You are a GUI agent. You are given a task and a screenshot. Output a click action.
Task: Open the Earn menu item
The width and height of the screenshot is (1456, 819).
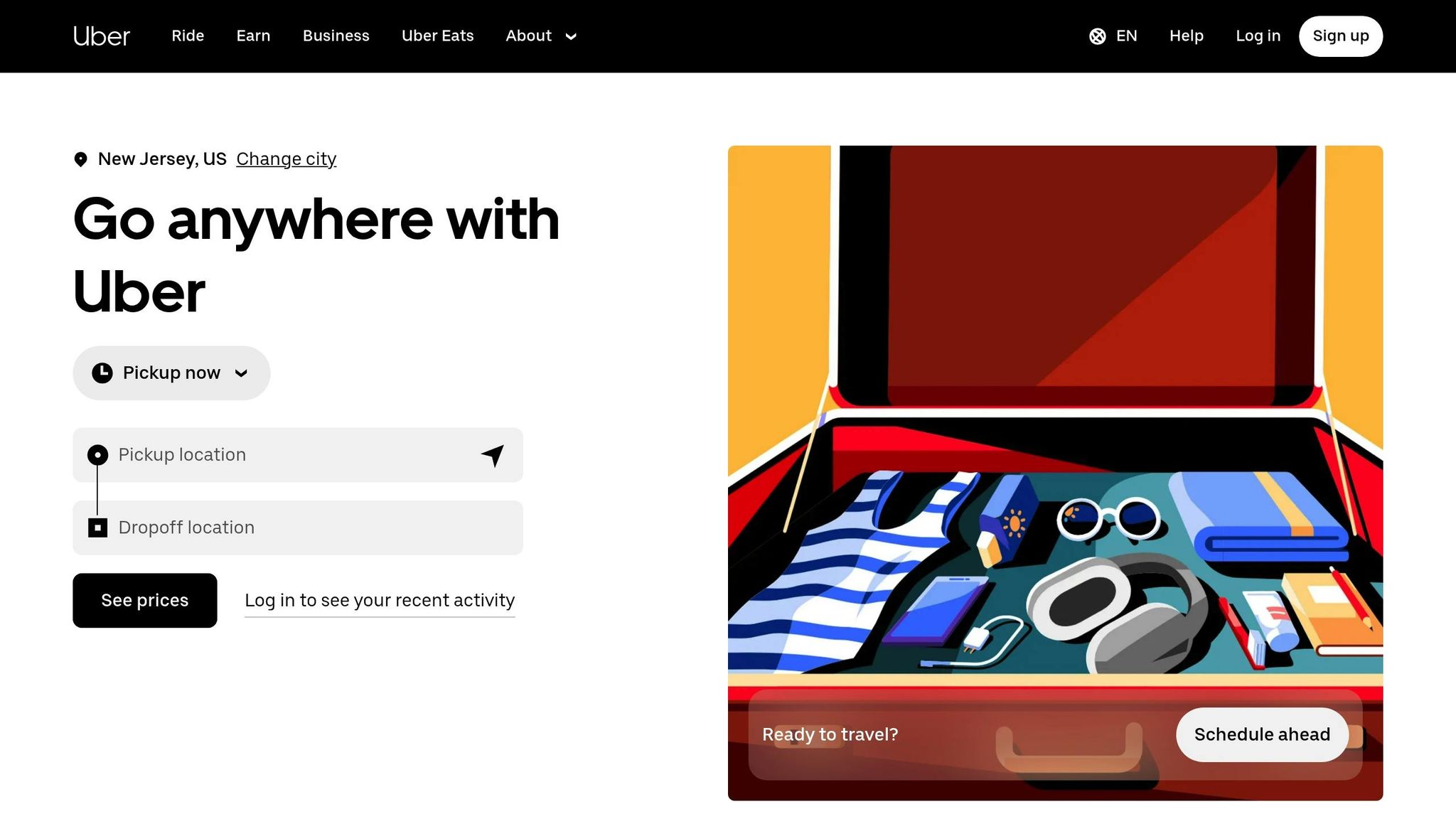253,36
